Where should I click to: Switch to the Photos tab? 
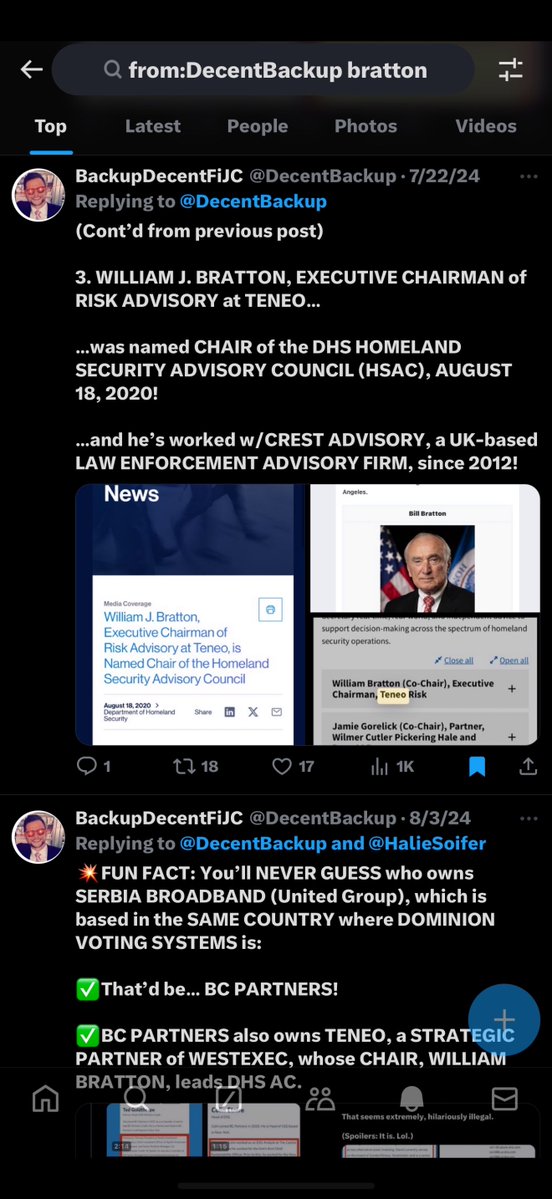365,126
